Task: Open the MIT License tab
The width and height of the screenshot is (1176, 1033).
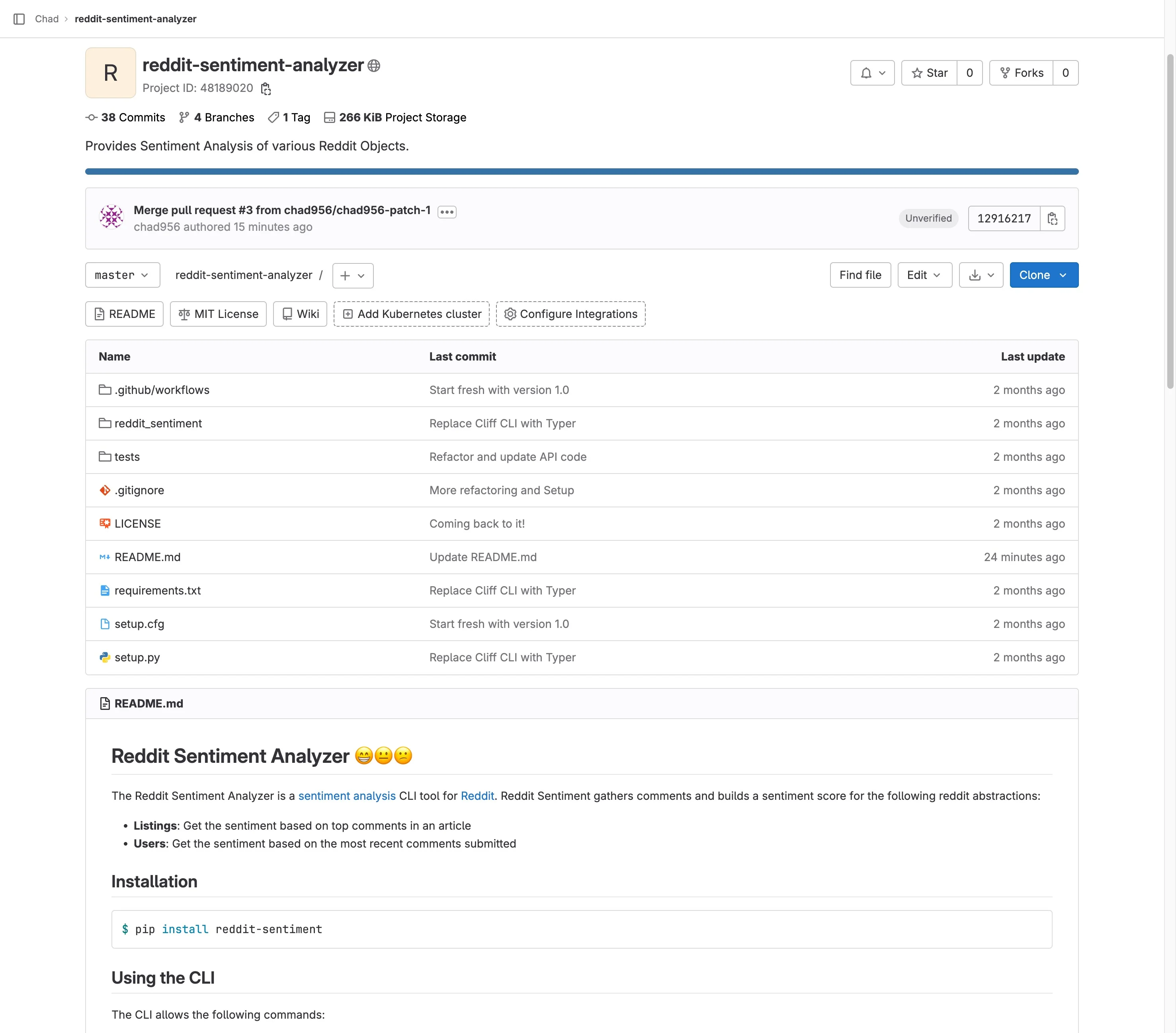Action: [218, 314]
